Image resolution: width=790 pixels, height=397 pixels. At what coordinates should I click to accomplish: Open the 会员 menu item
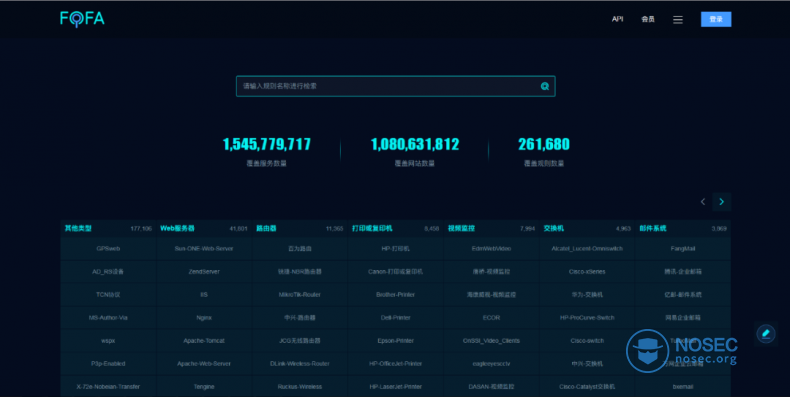[647, 19]
